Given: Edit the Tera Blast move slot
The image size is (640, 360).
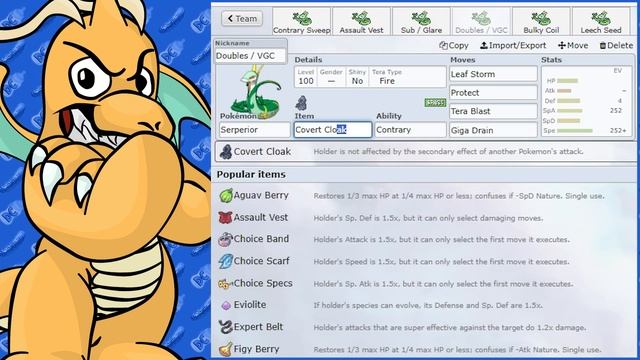Looking at the screenshot, I should [493, 111].
